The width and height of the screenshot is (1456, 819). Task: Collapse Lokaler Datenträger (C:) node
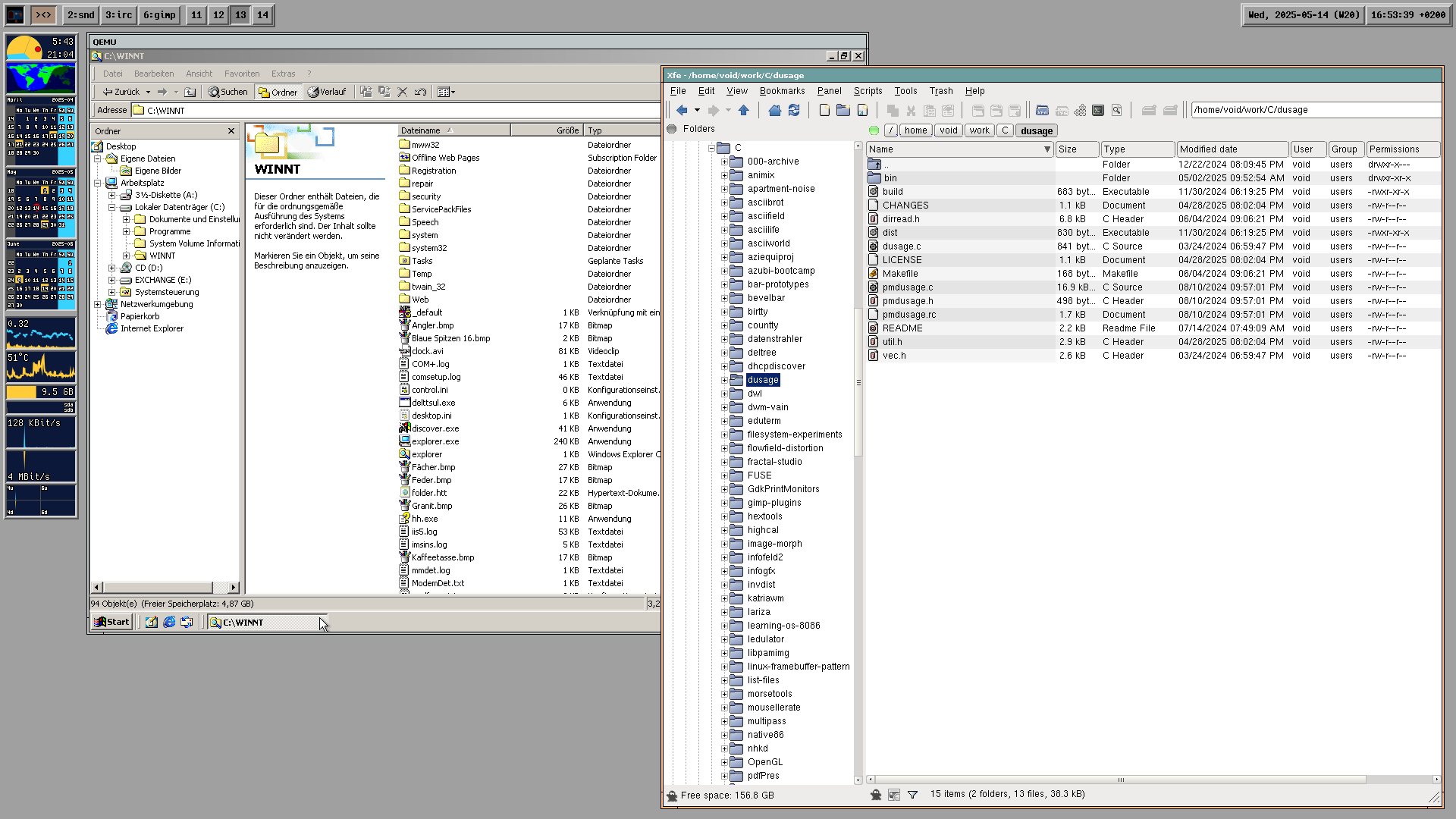tap(112, 207)
